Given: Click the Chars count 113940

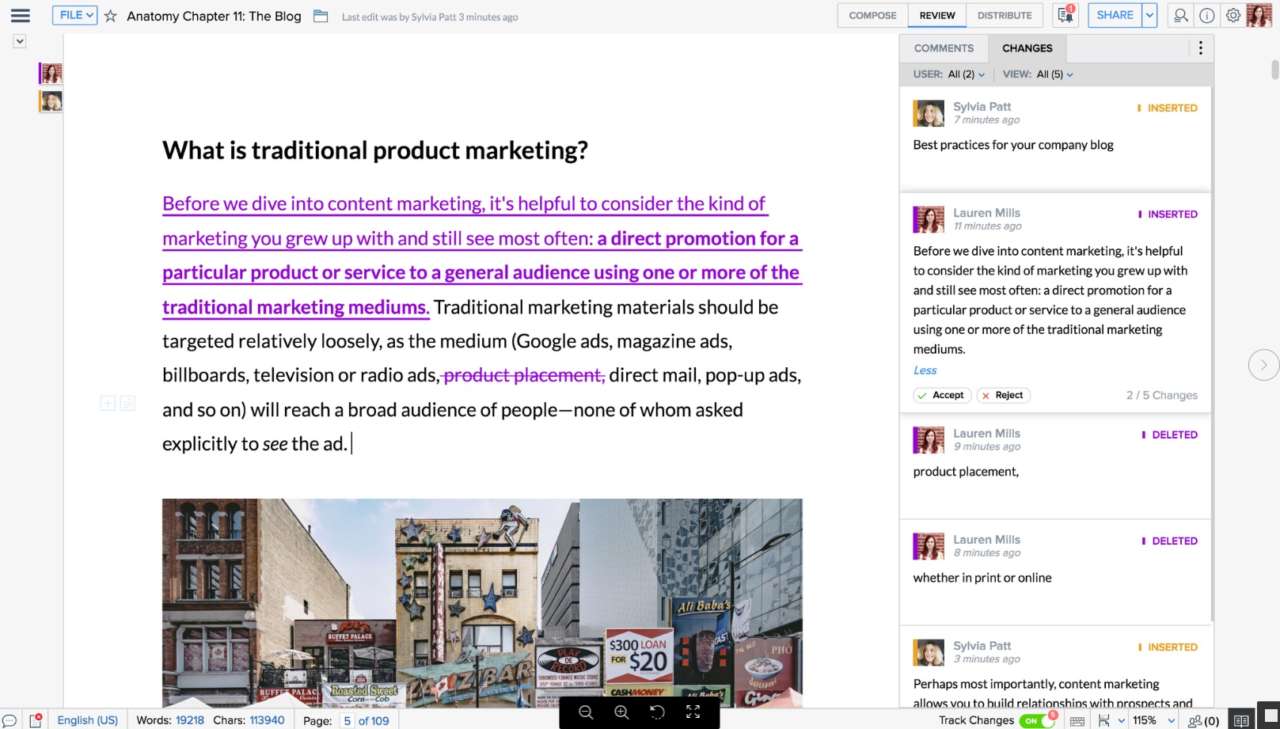Looking at the screenshot, I should coord(267,720).
